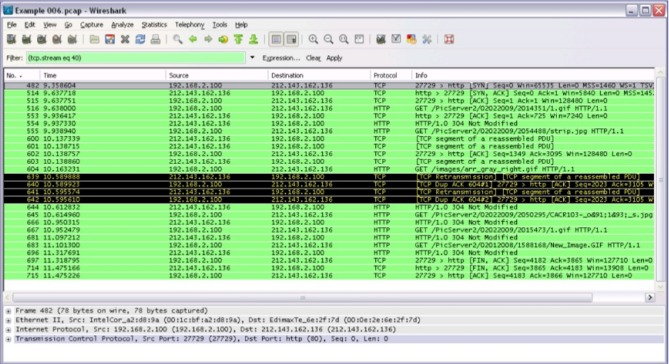Go forward in packet history arrow
Image resolution: width=669 pixels, height=364 pixels.
[208, 39]
